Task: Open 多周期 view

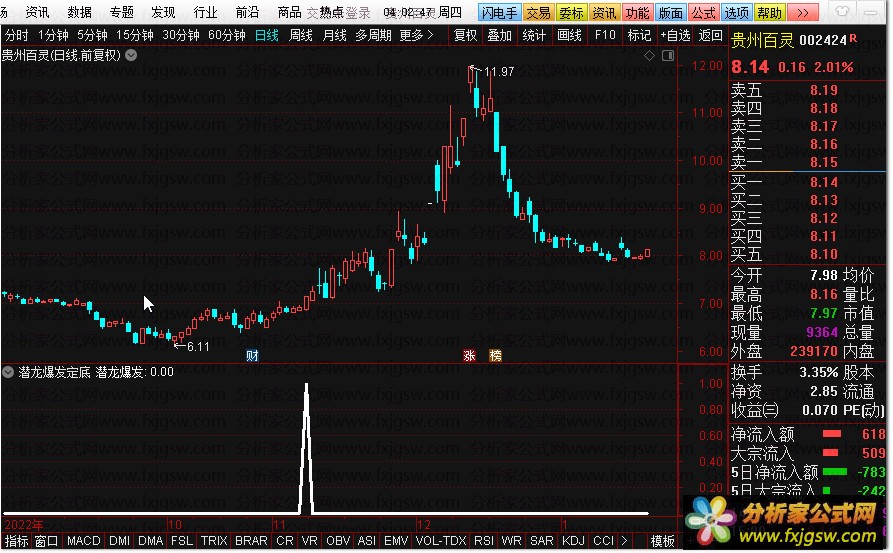Action: [x=374, y=35]
